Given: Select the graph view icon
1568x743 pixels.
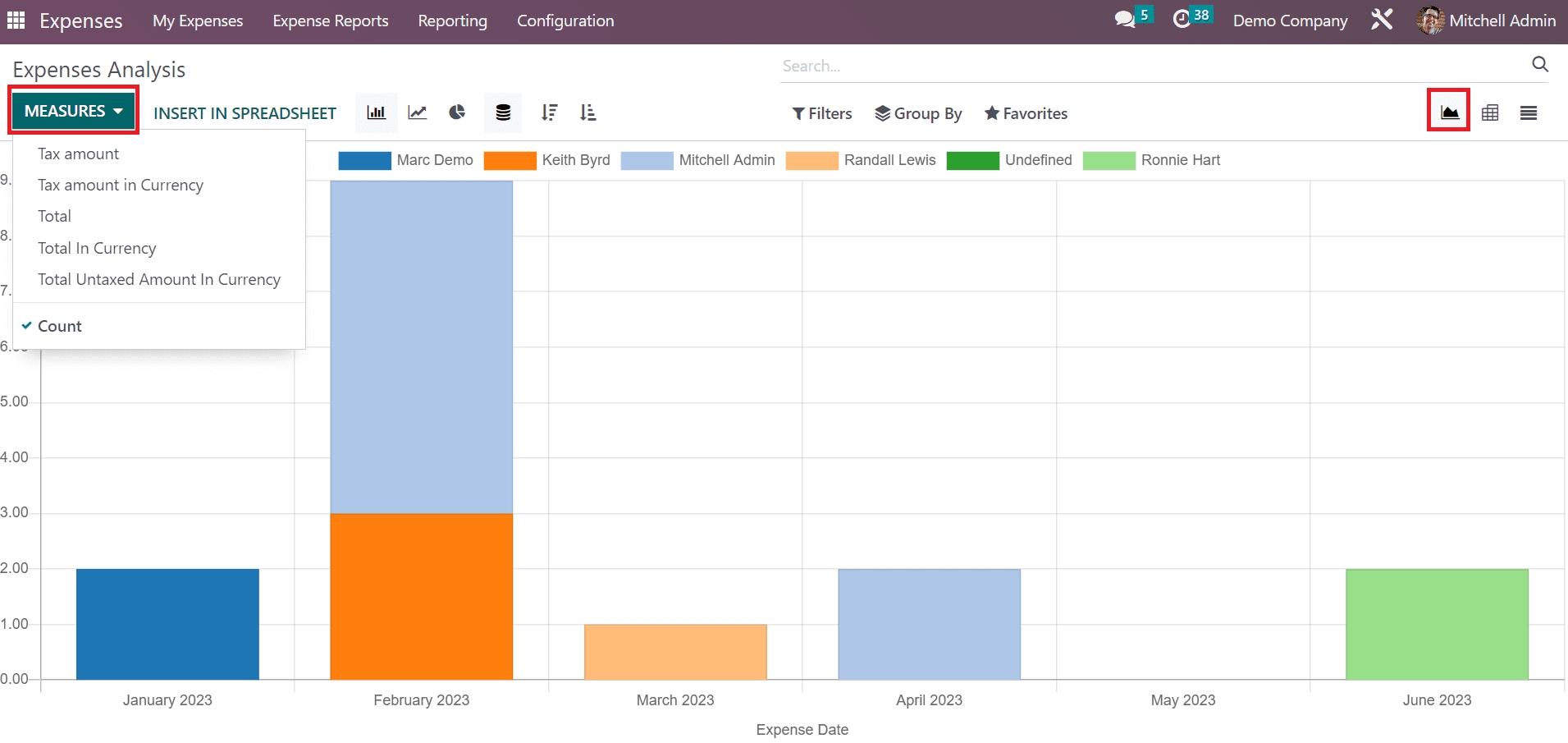Looking at the screenshot, I should click(1449, 112).
